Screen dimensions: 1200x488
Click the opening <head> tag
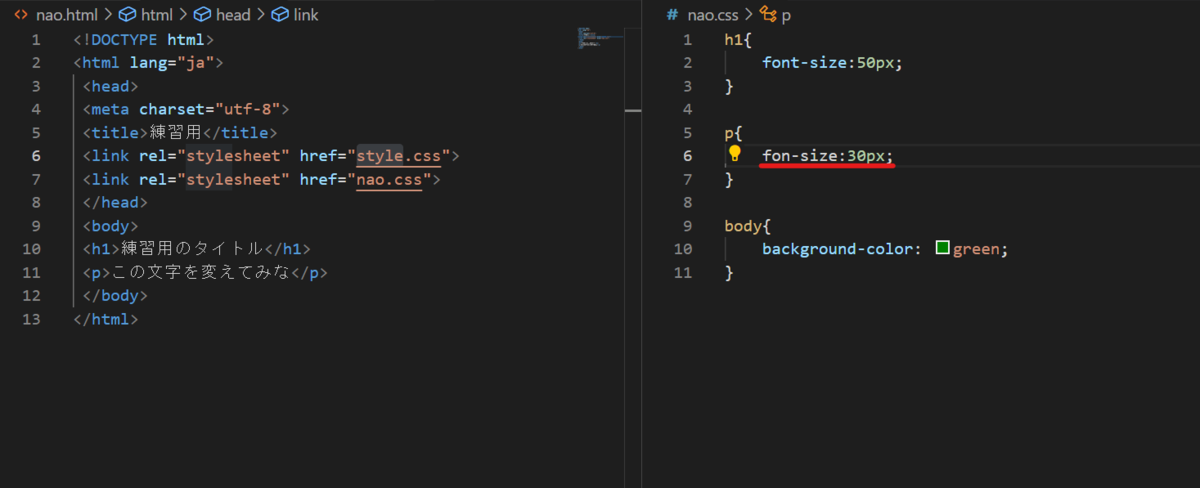pos(110,86)
